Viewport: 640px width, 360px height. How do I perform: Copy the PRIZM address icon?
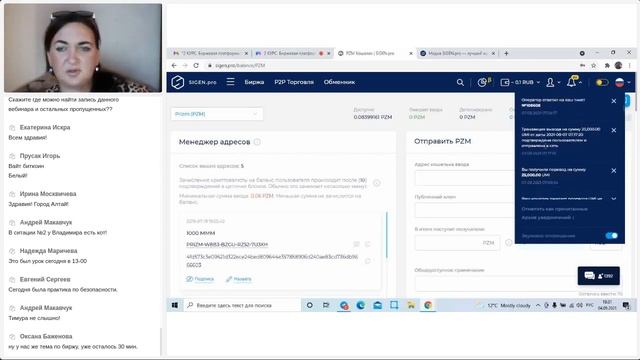tap(367, 244)
